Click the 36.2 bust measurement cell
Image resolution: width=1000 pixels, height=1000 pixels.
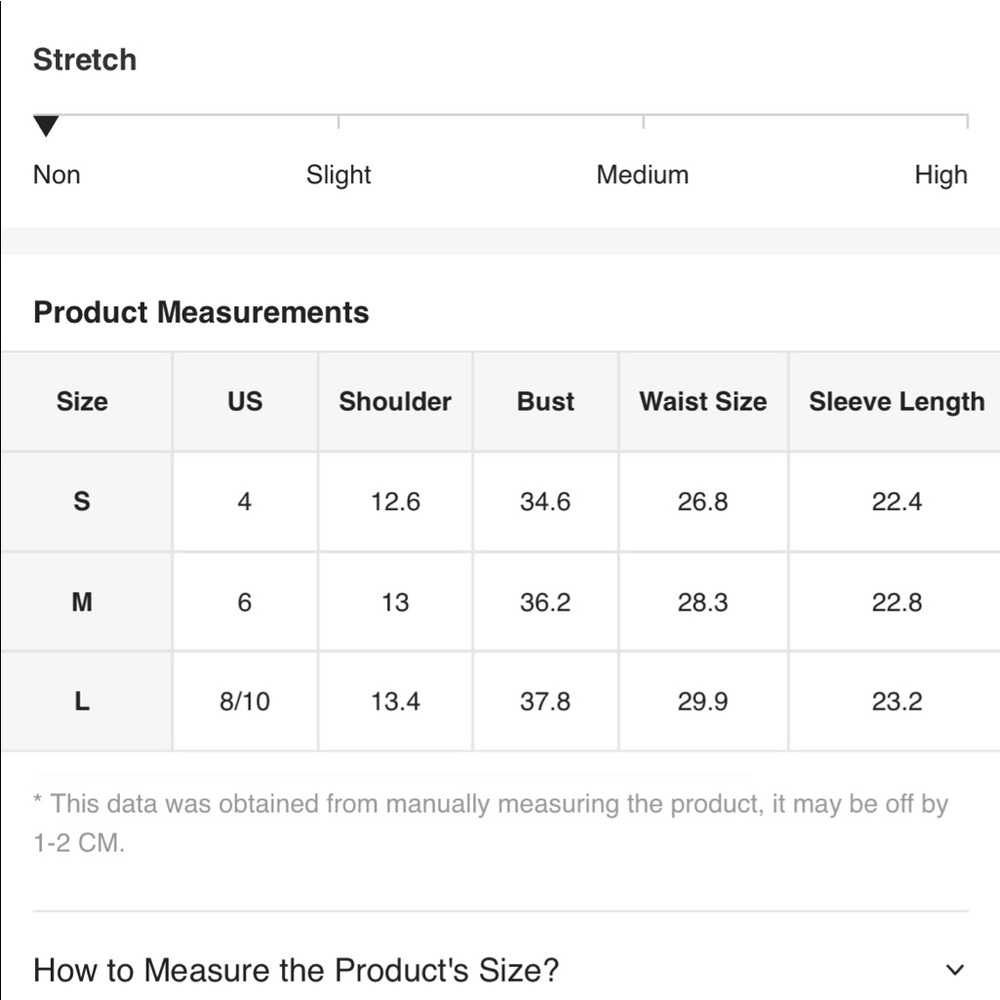click(545, 602)
